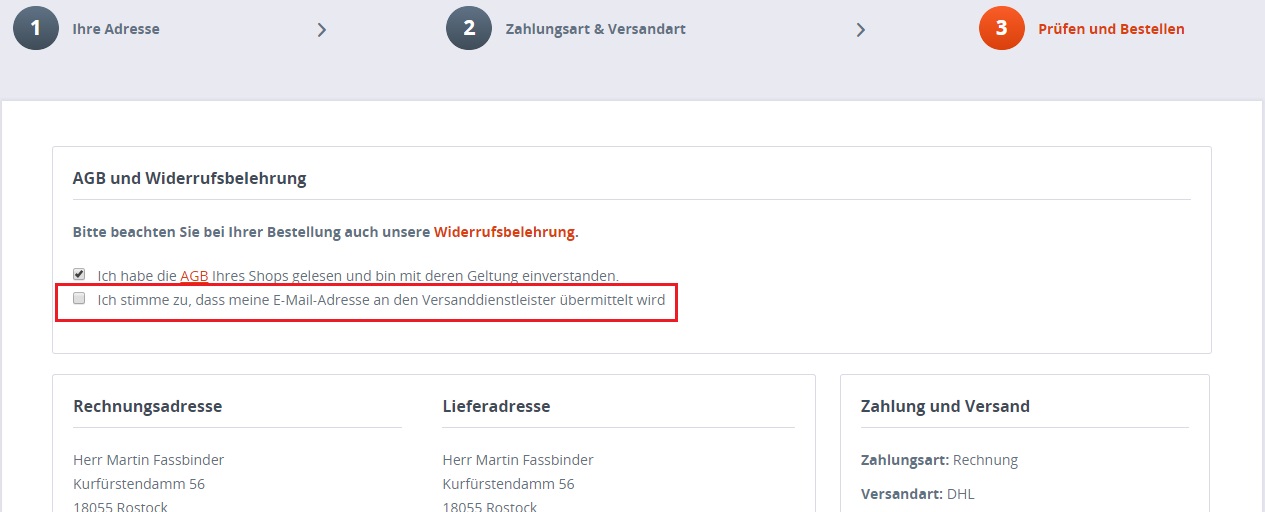1265x512 pixels.
Task: Click chevron after 'Ihre Adresse'
Action: pos(321,30)
